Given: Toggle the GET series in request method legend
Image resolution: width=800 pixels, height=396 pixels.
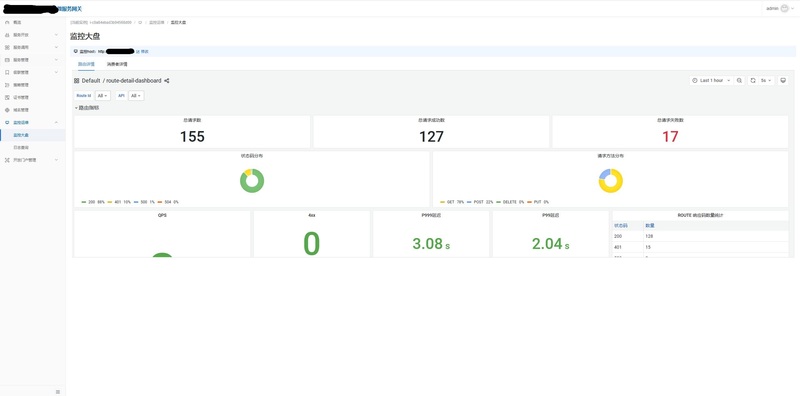Looking at the screenshot, I should point(452,202).
